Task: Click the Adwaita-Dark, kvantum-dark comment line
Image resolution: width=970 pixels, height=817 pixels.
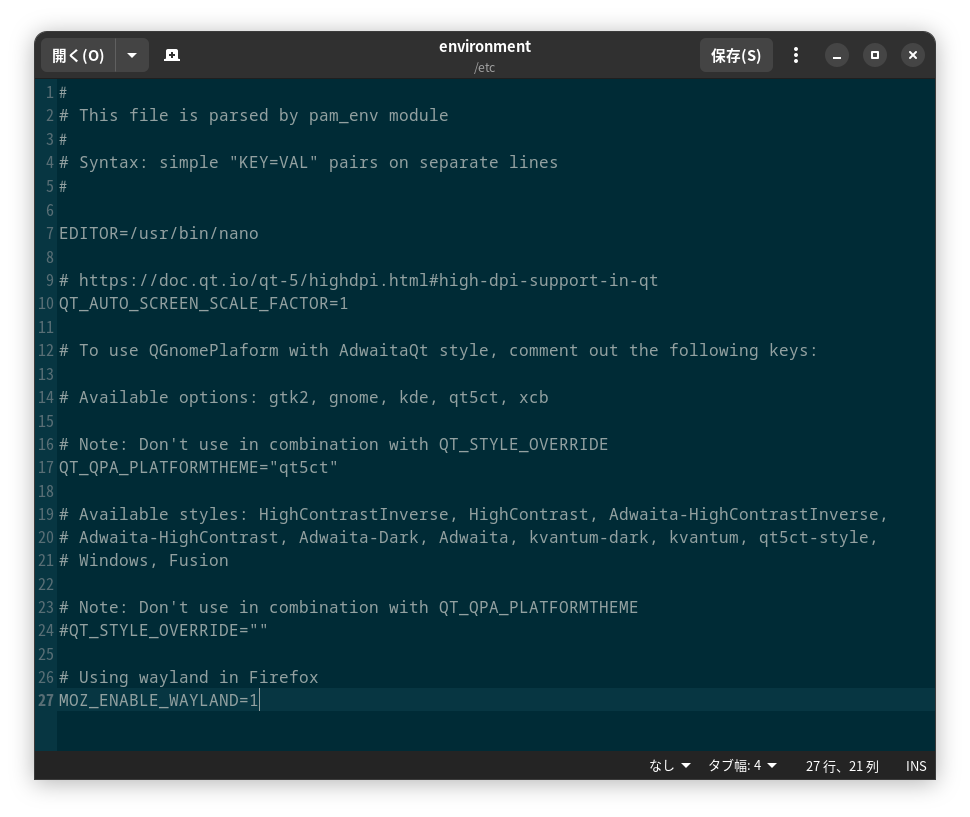Action: (x=468, y=537)
